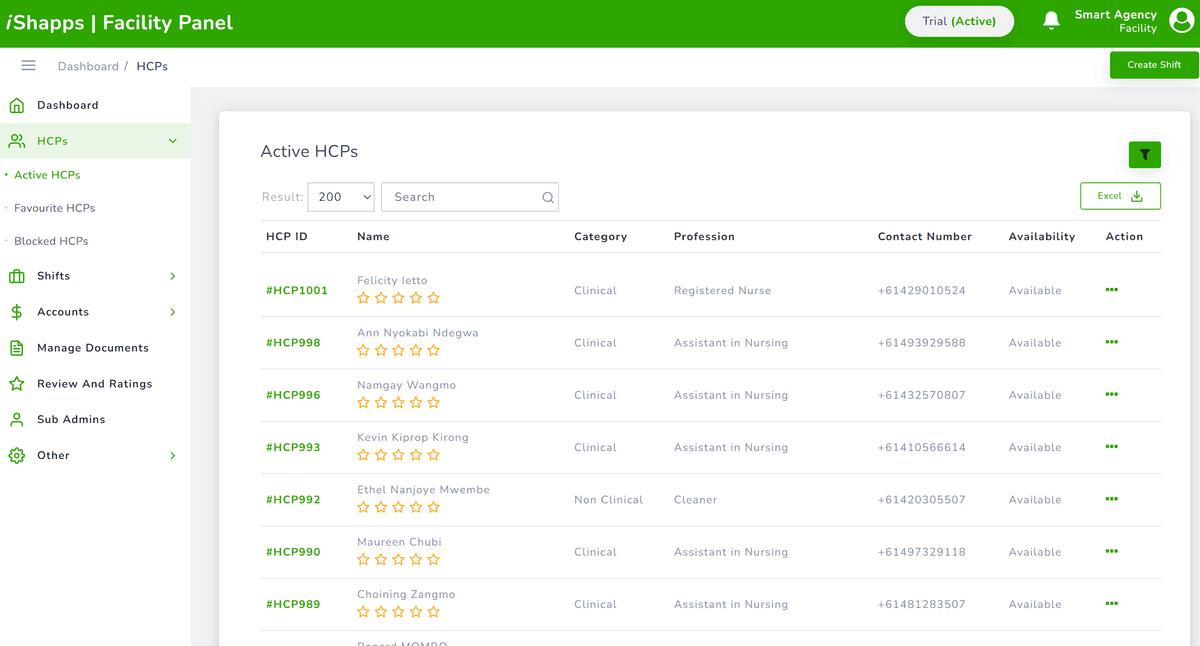
Task: Click the Contact Number column header
Action: (x=924, y=237)
